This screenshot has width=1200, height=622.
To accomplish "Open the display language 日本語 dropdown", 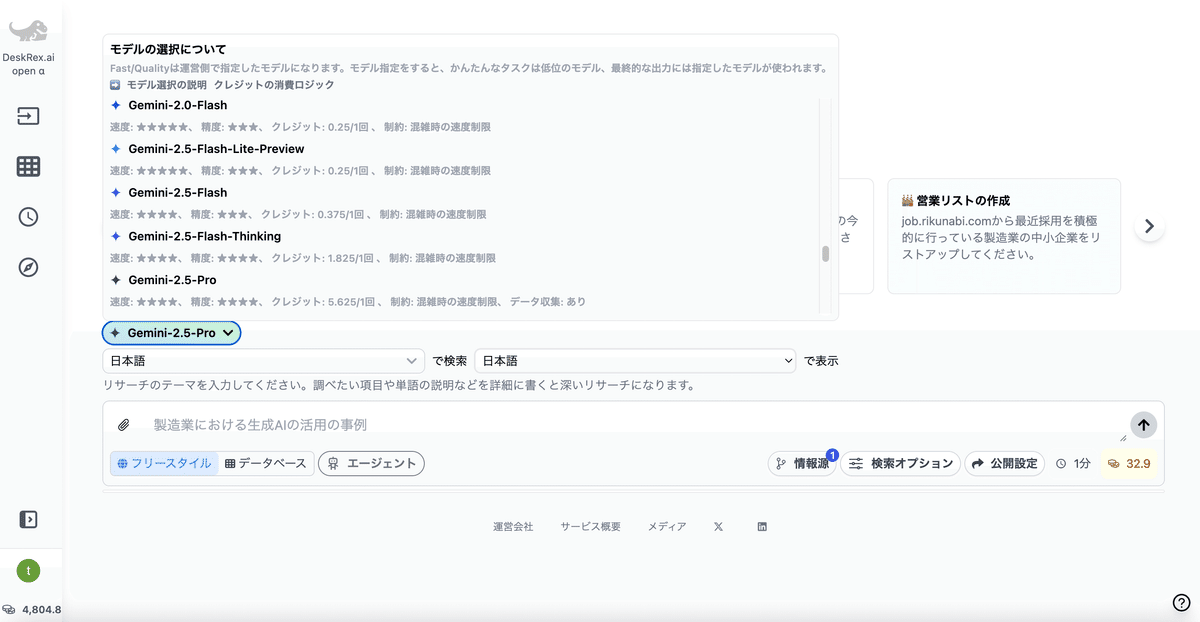I will [634, 360].
